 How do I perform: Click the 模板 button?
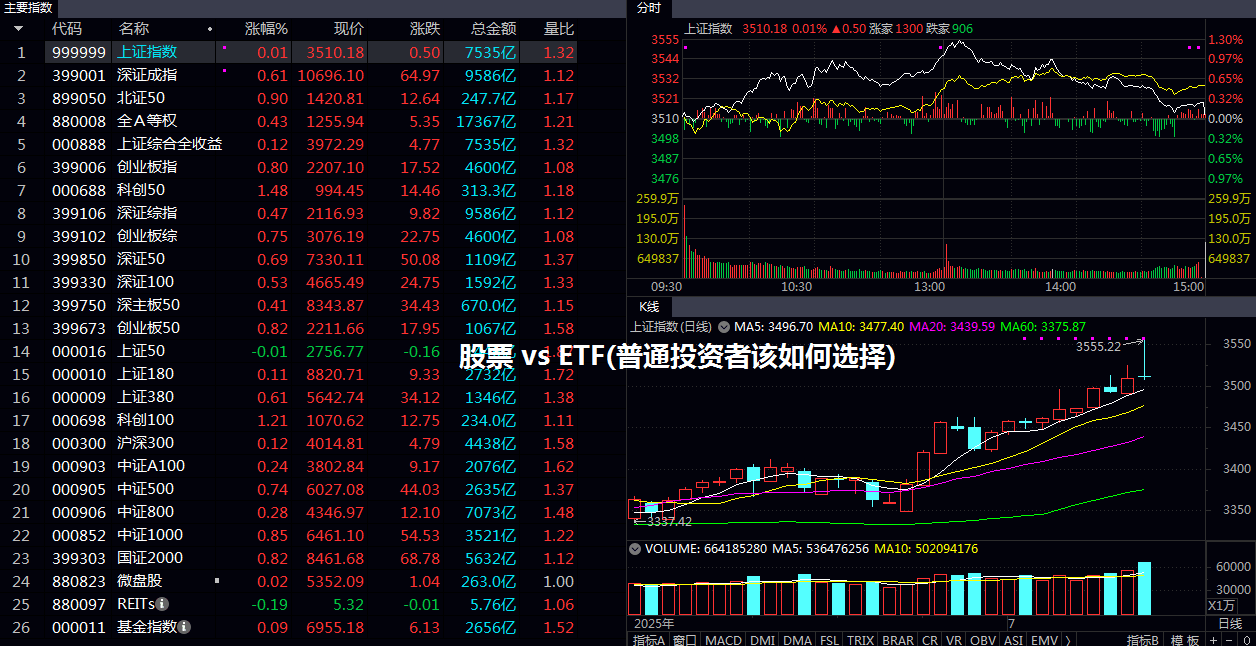1184,640
